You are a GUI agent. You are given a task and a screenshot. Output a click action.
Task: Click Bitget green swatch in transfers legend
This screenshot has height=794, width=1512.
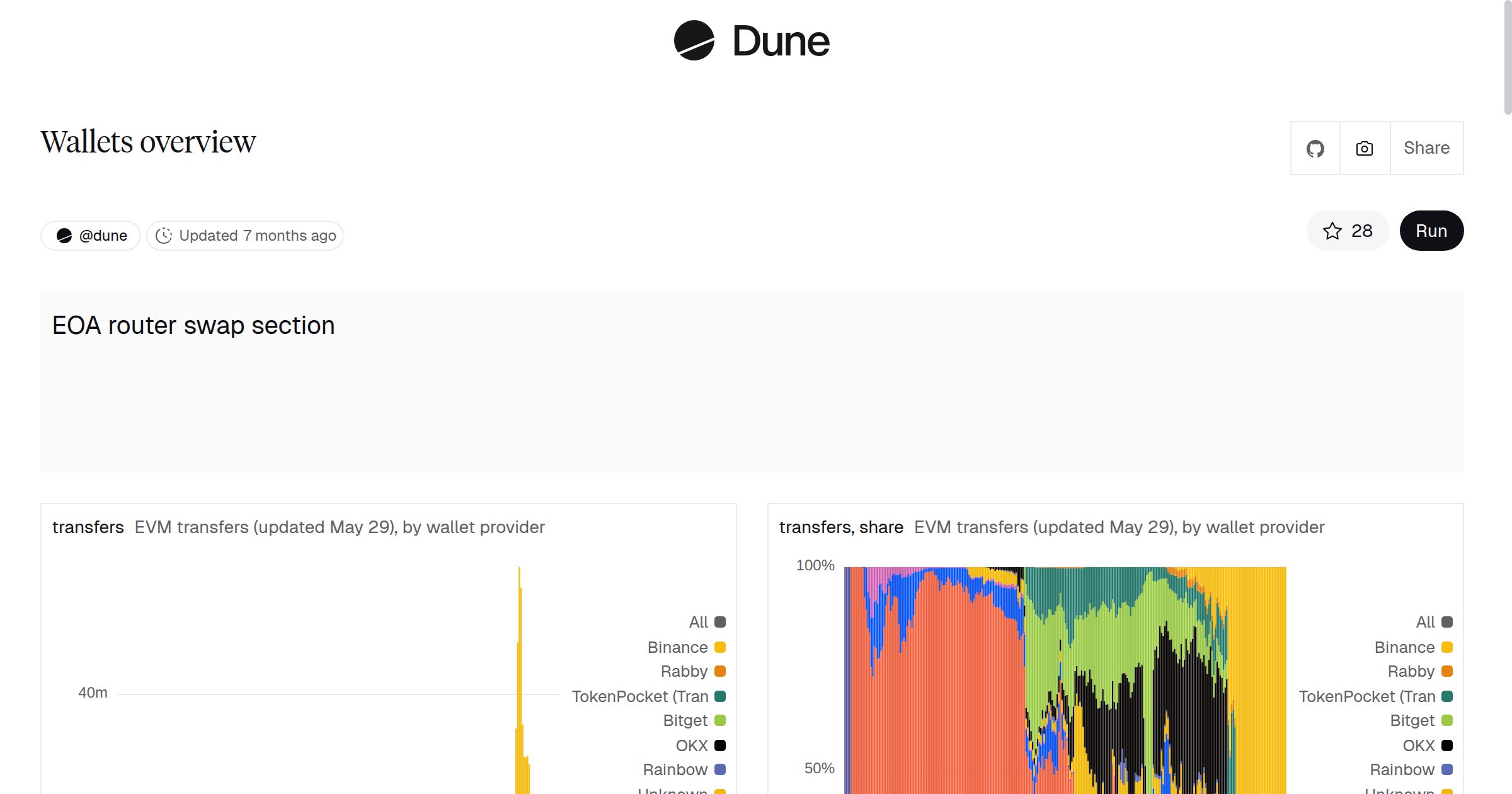coord(720,720)
